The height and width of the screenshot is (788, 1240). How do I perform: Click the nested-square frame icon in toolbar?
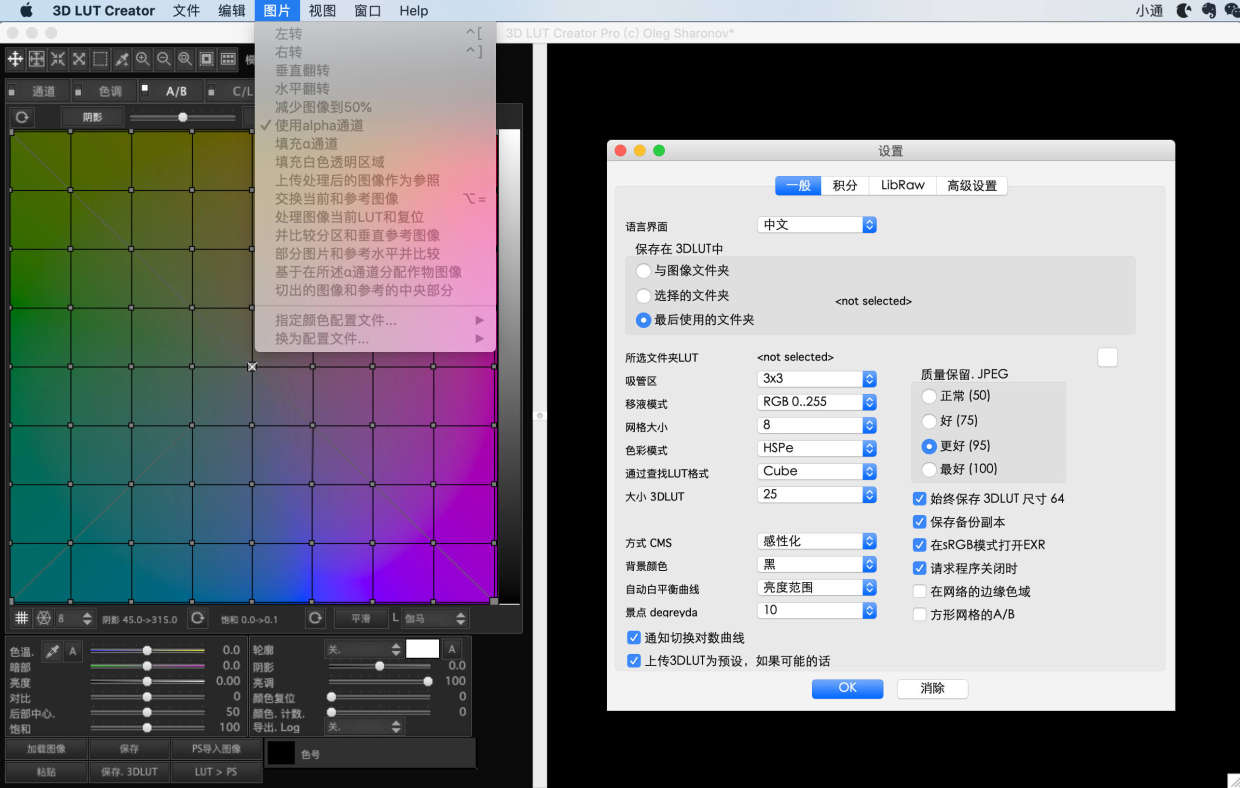[x=207, y=59]
